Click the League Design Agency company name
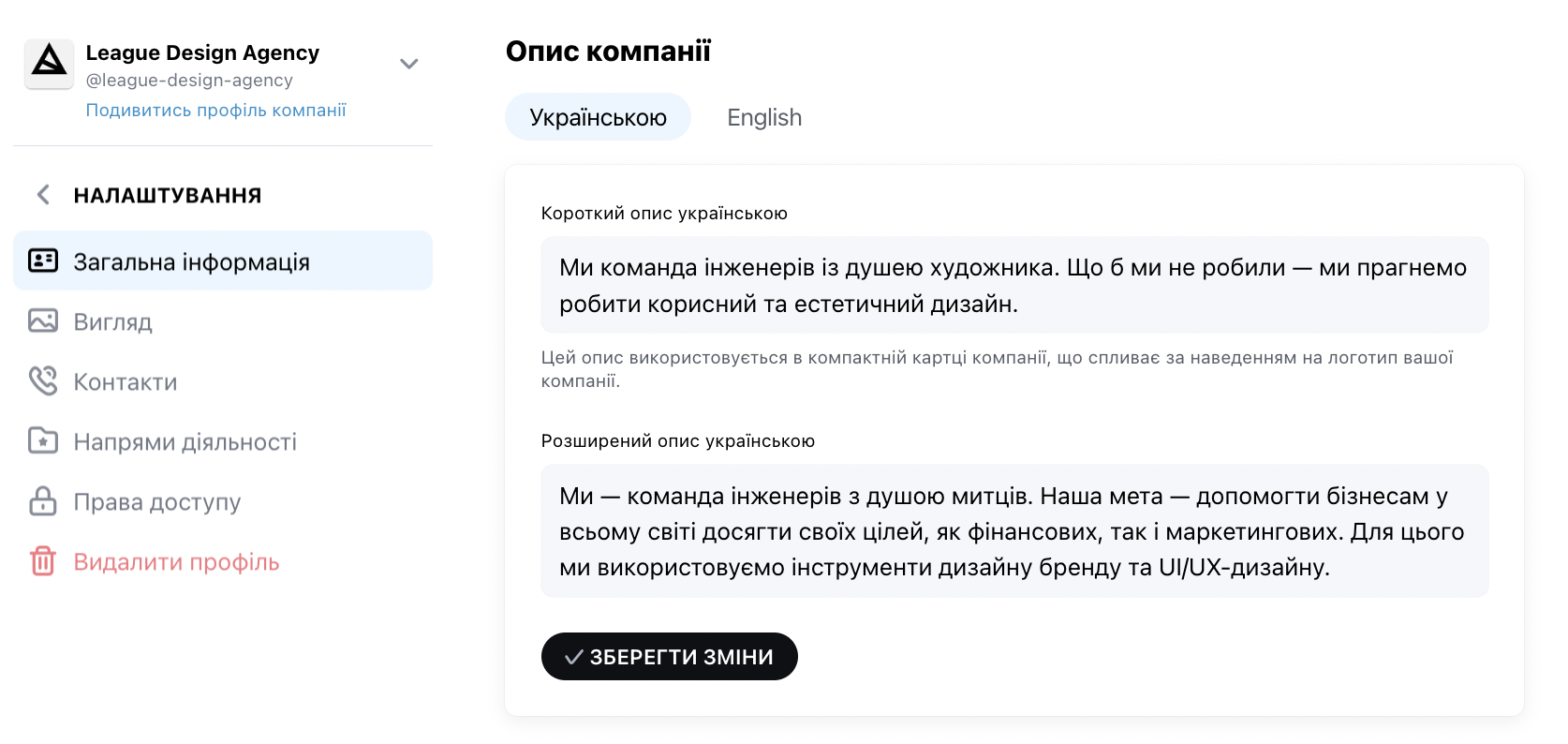The width and height of the screenshot is (1568, 744). [x=202, y=52]
